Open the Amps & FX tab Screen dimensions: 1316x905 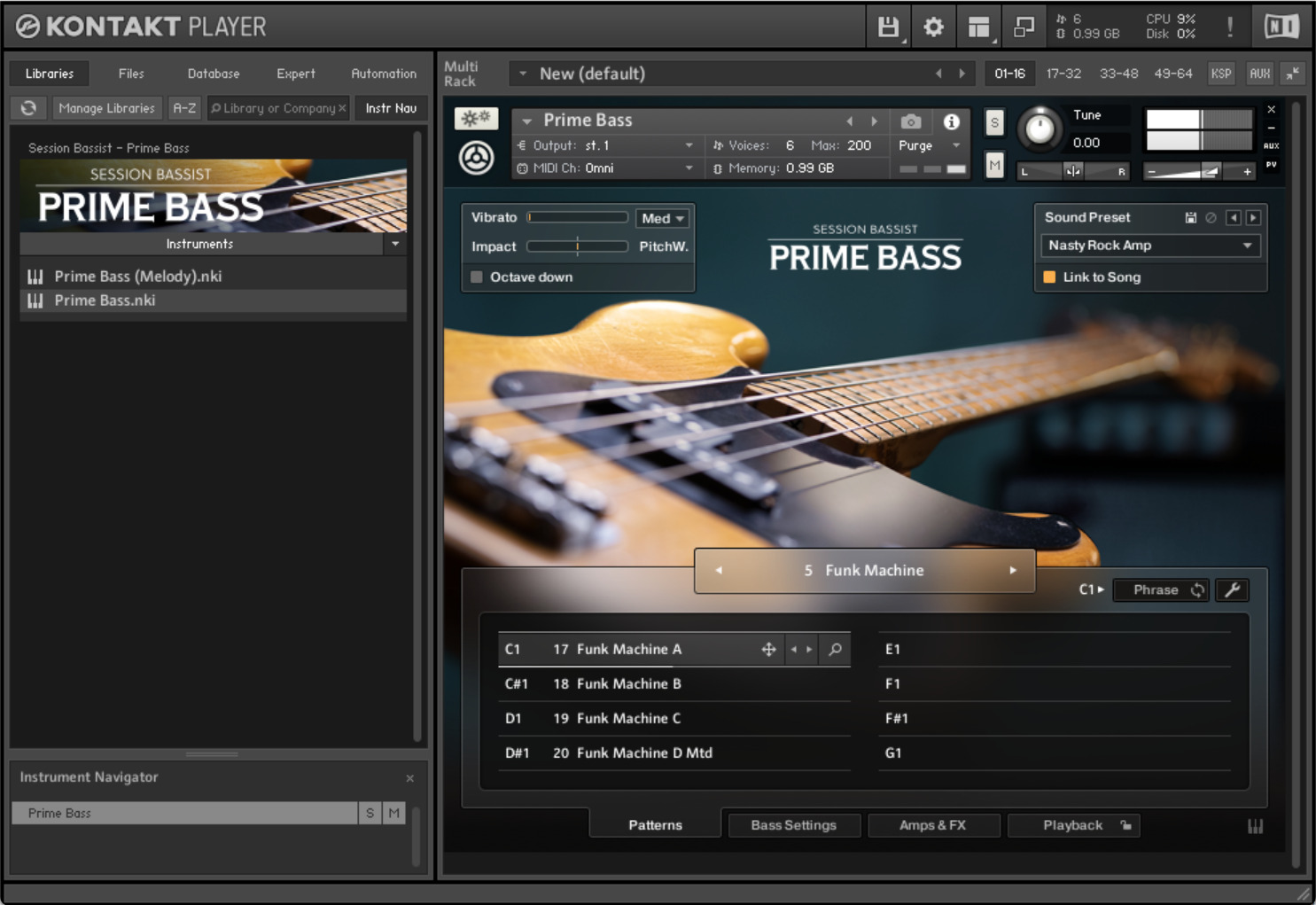point(933,825)
